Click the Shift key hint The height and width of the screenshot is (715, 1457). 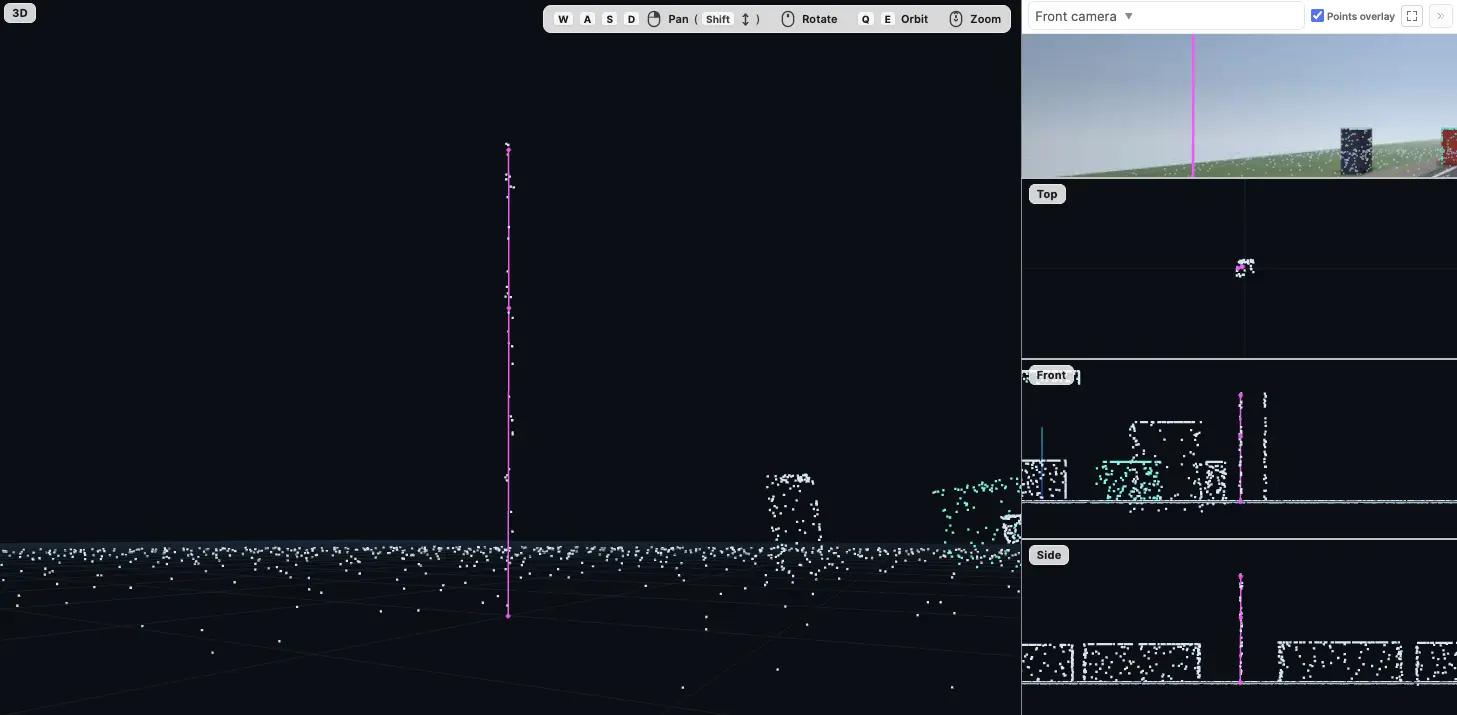click(x=718, y=19)
